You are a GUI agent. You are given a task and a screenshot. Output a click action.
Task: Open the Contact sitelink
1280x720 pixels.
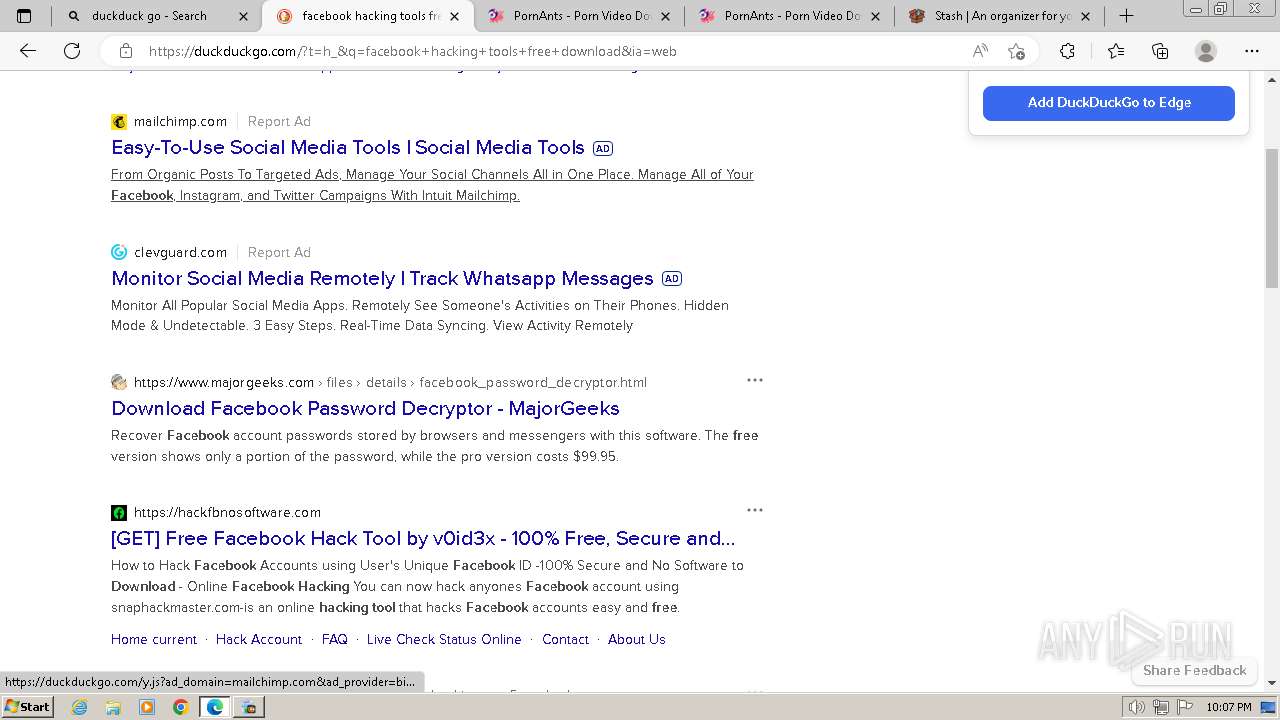(x=565, y=639)
